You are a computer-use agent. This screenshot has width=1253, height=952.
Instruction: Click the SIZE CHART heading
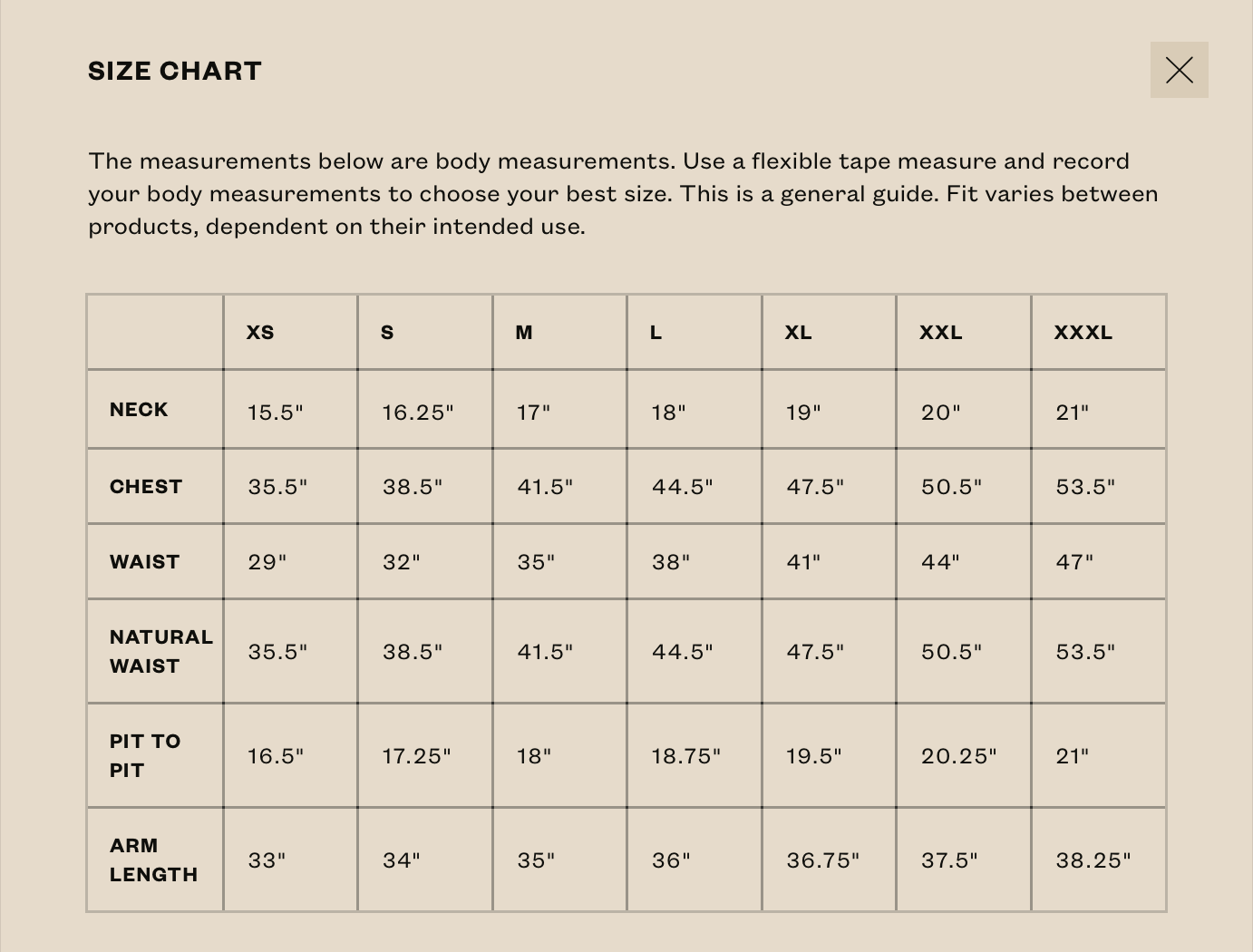pos(175,72)
